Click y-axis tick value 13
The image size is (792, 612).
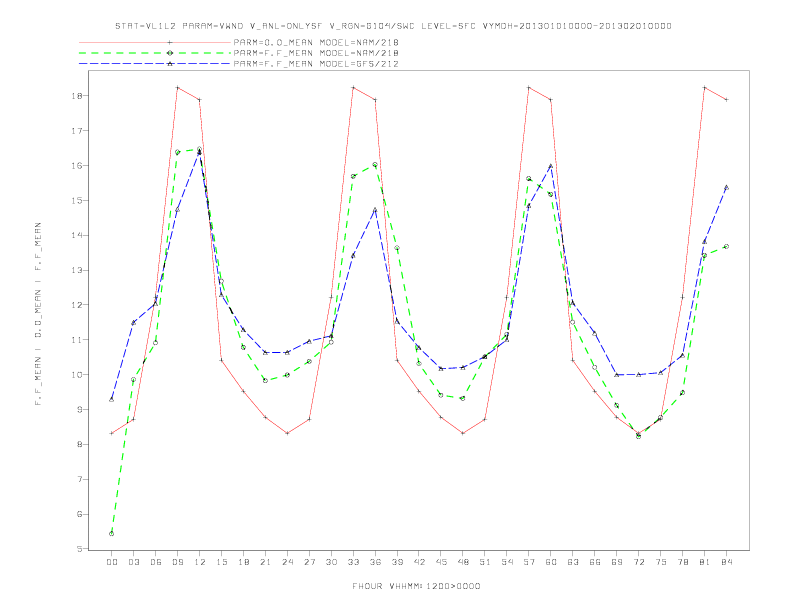(77, 270)
